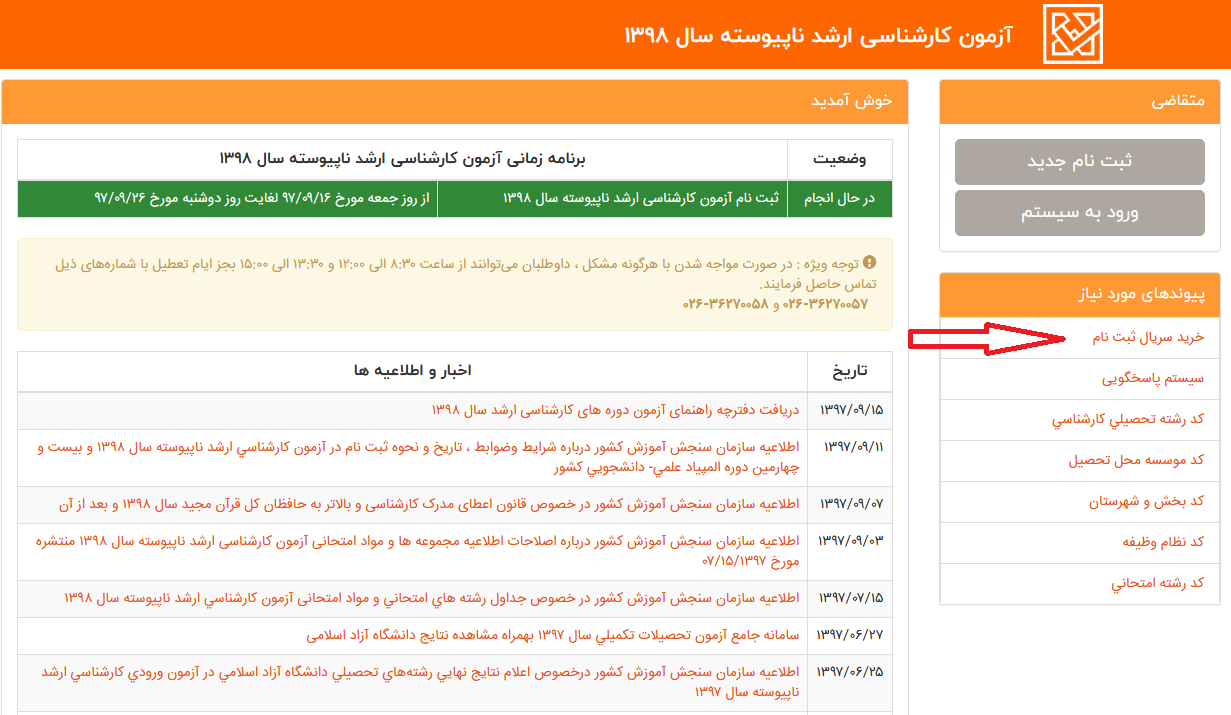Viewport: 1231px width, 715px height.
Task: Open the خرید سریال ثبت نام link
Action: point(1148,338)
